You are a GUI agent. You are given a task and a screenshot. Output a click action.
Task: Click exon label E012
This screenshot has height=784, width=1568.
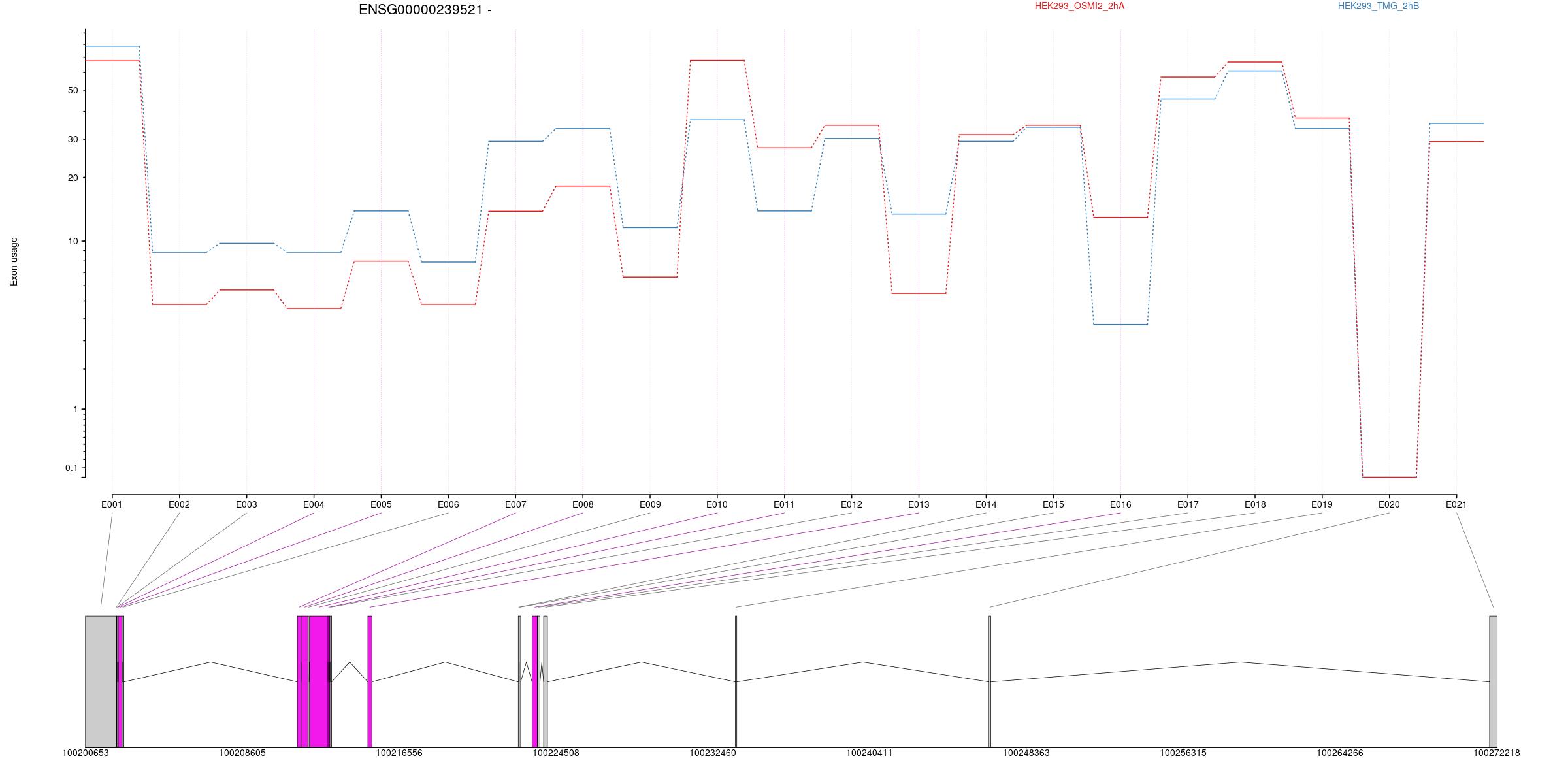pyautogui.click(x=851, y=504)
